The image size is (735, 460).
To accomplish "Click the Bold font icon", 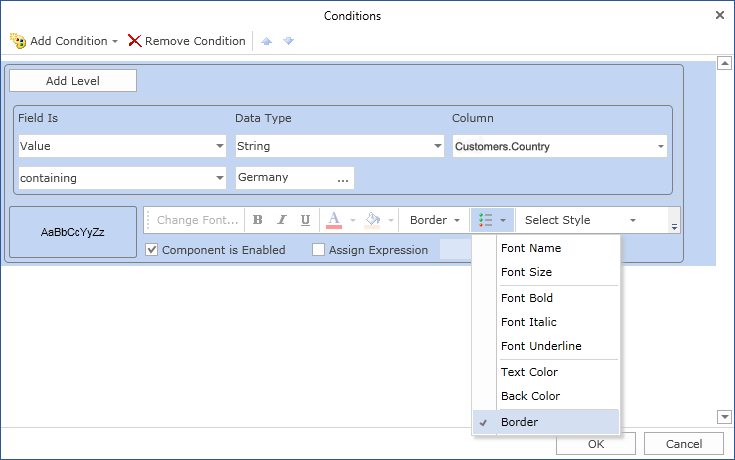I will (258, 220).
